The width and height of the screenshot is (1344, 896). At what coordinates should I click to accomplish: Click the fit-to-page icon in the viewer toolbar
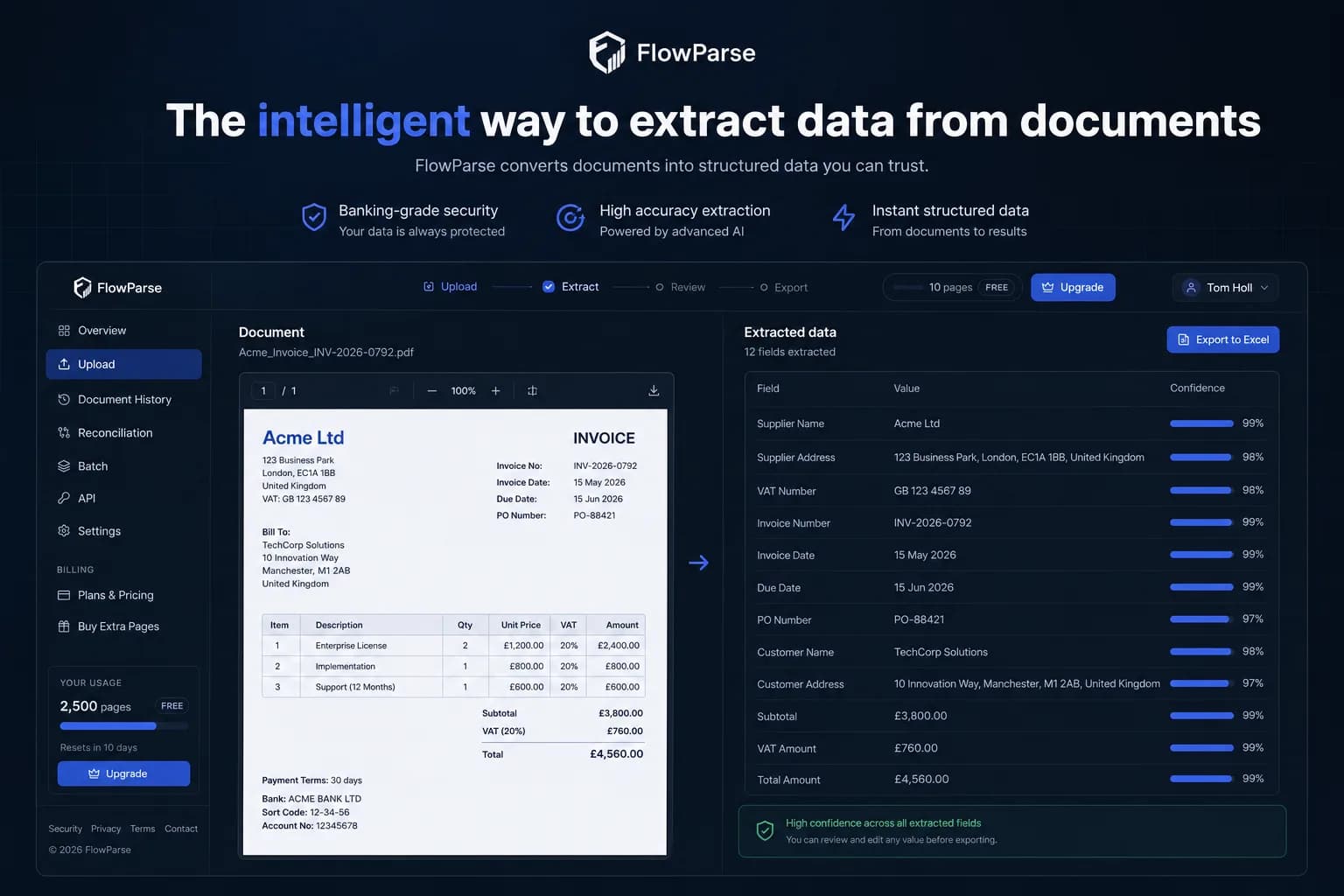[x=532, y=391]
